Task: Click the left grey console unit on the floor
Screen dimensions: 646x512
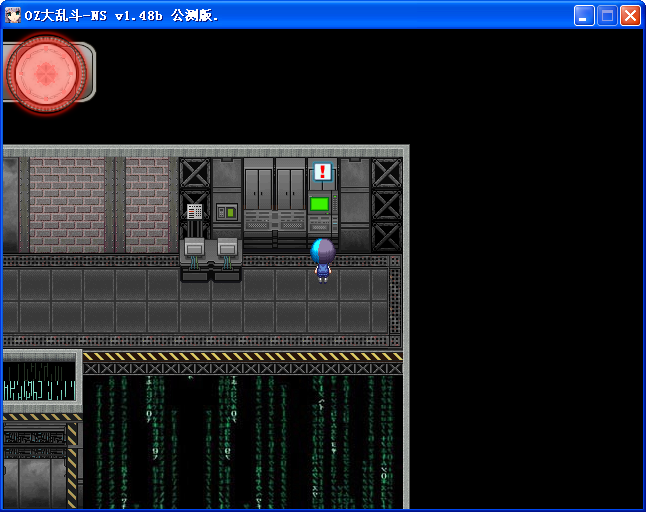Action: (x=194, y=260)
